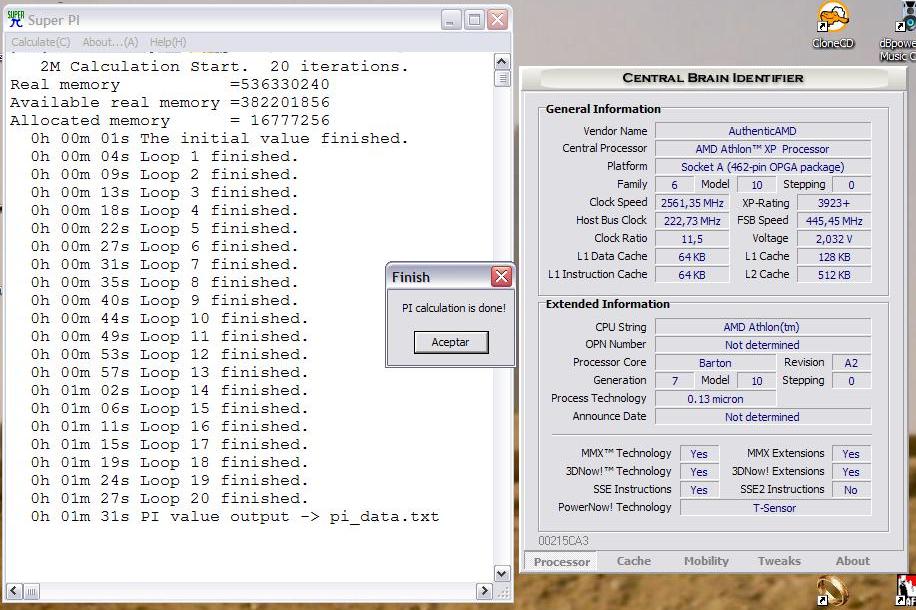Image resolution: width=916 pixels, height=610 pixels.
Task: Switch to the Cache tab
Action: click(x=634, y=561)
